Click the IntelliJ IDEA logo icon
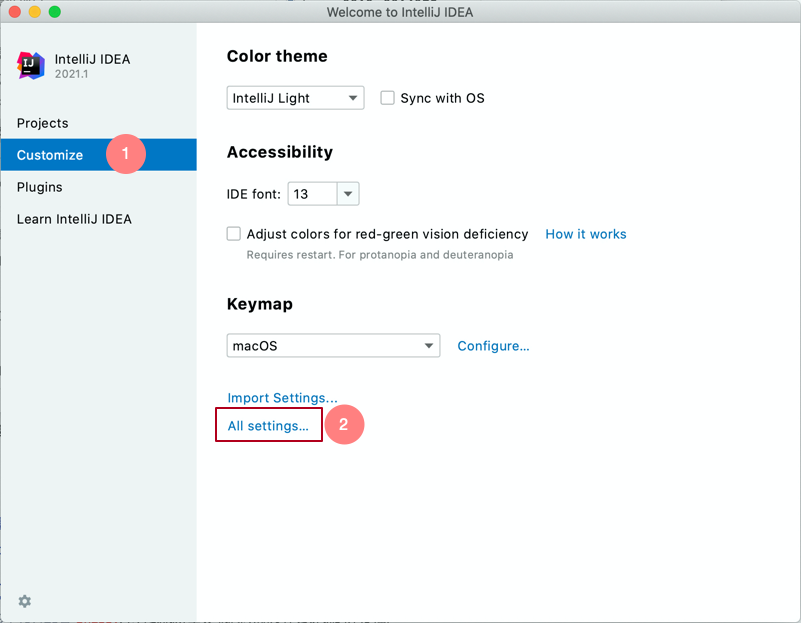 click(x=31, y=66)
